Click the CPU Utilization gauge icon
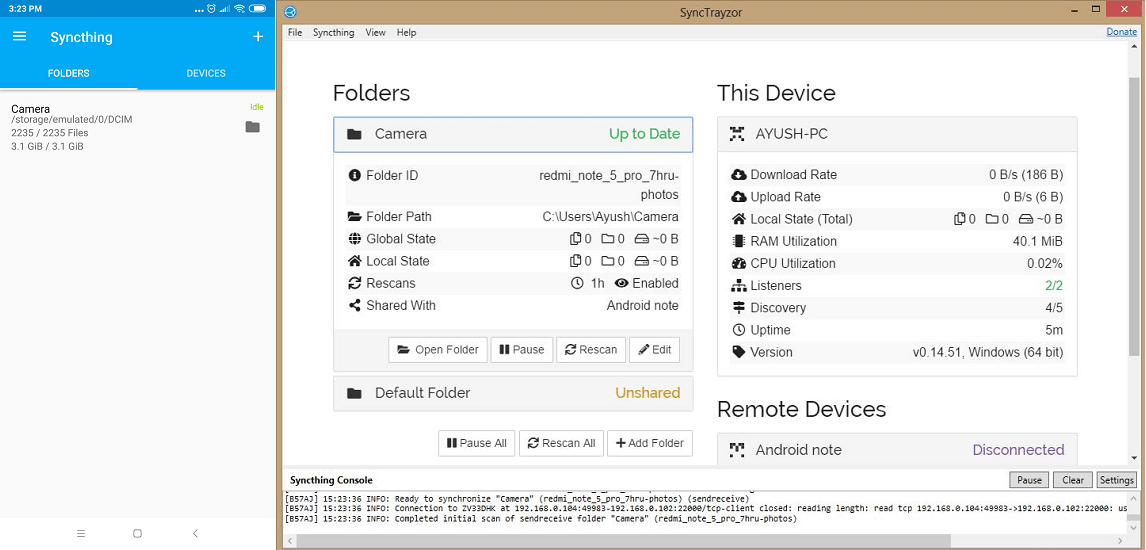The width and height of the screenshot is (1146, 550). click(x=738, y=264)
